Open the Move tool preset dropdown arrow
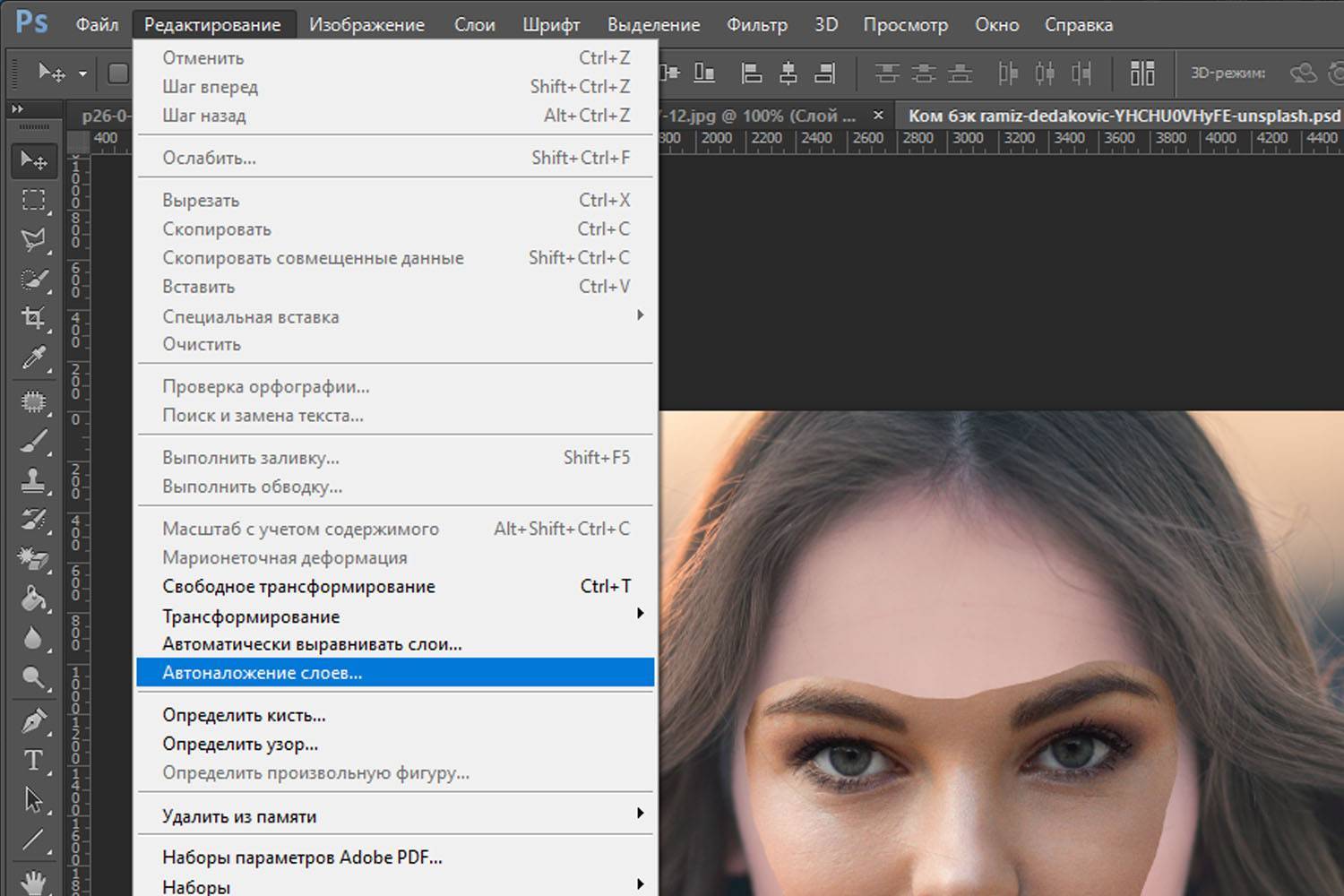 point(82,73)
